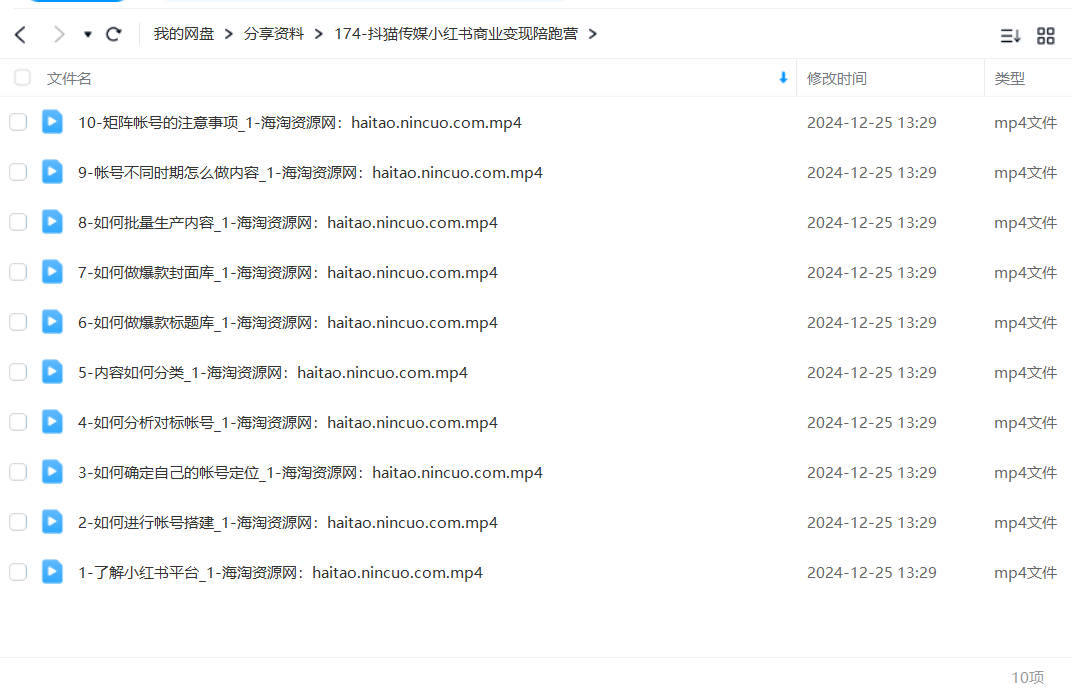Click modified time of 10-矩阵帐号的注意事项 row
Image resolution: width=1072 pixels, height=697 pixels.
[872, 122]
